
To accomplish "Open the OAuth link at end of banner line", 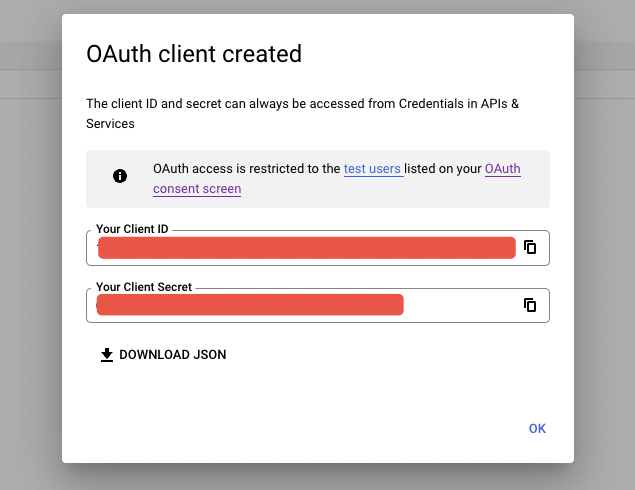I will (503, 168).
